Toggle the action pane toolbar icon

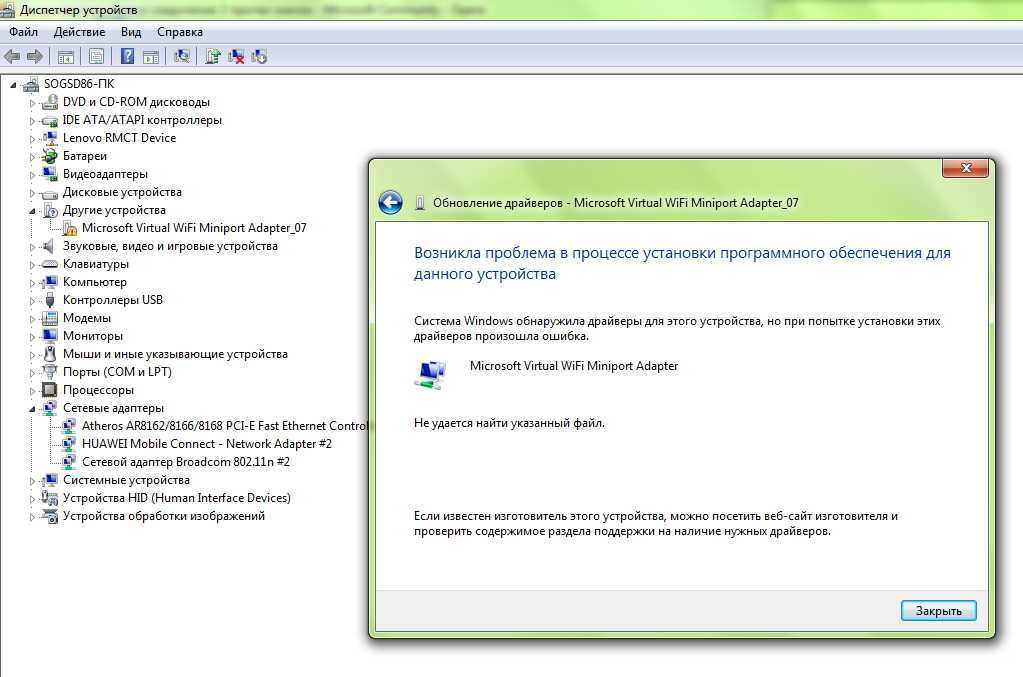pyautogui.click(x=151, y=57)
